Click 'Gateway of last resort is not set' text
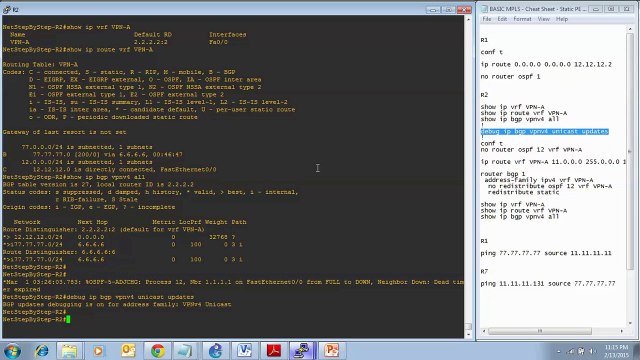Viewport: 640px width, 360px height. coord(64,132)
